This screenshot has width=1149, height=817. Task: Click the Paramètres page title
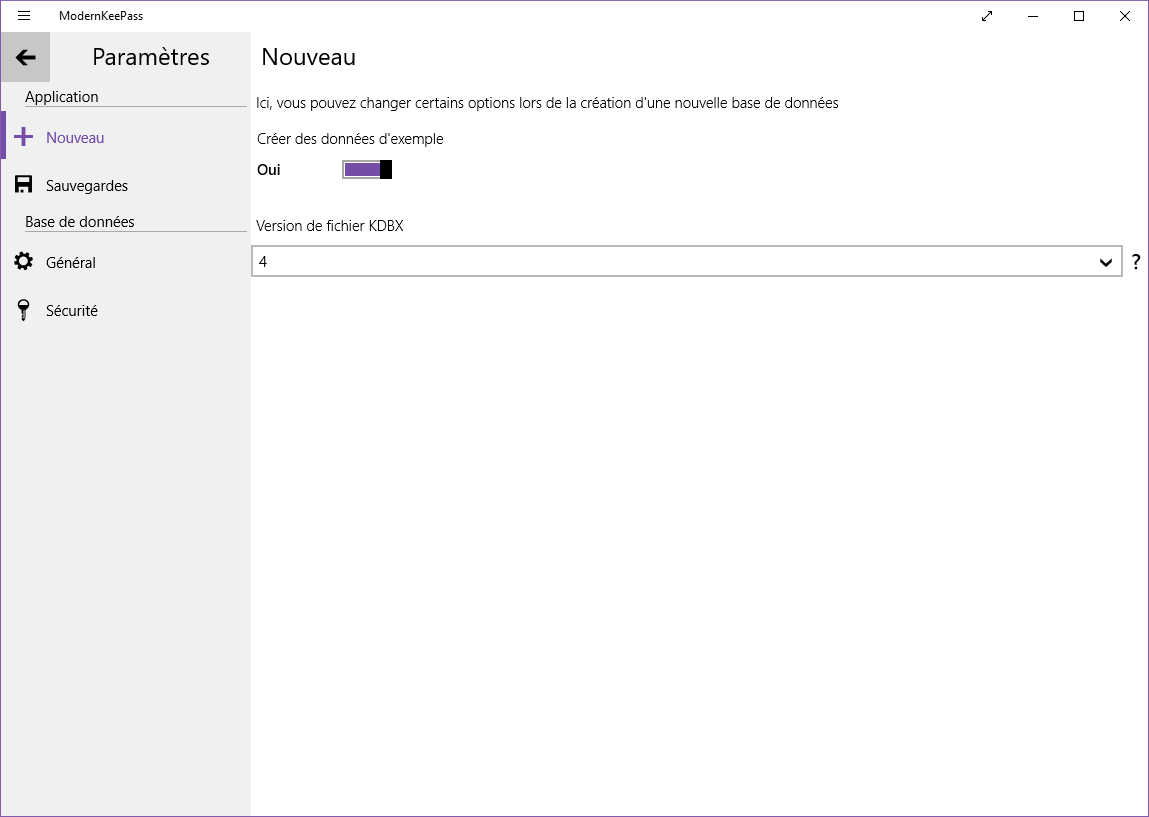151,57
